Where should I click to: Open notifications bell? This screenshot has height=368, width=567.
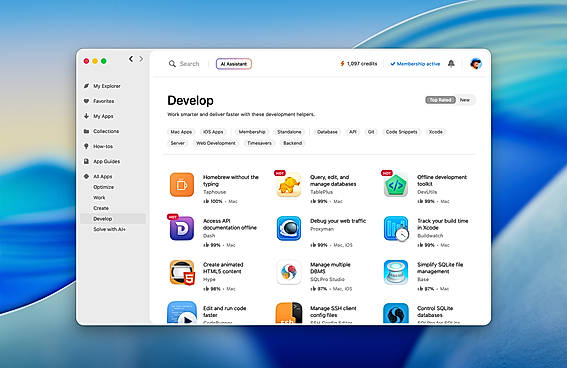point(451,64)
